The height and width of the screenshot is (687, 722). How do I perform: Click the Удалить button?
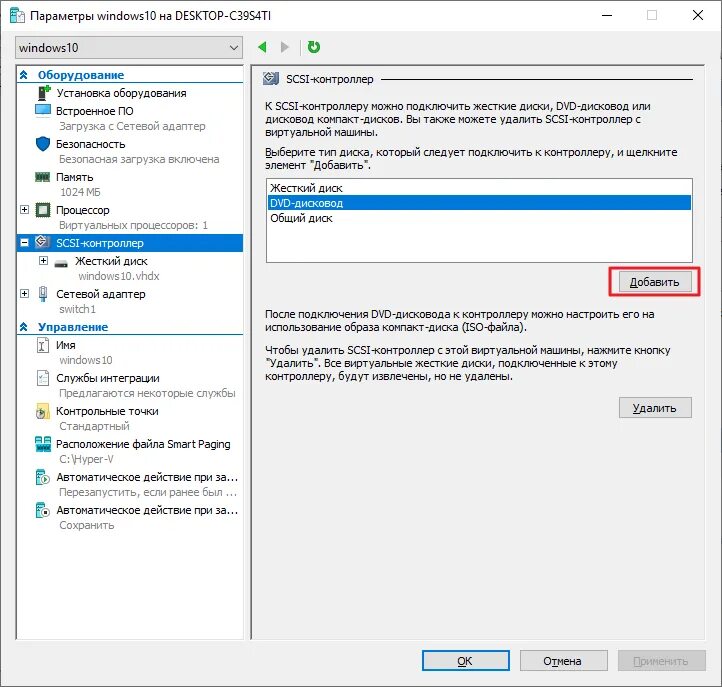[655, 408]
